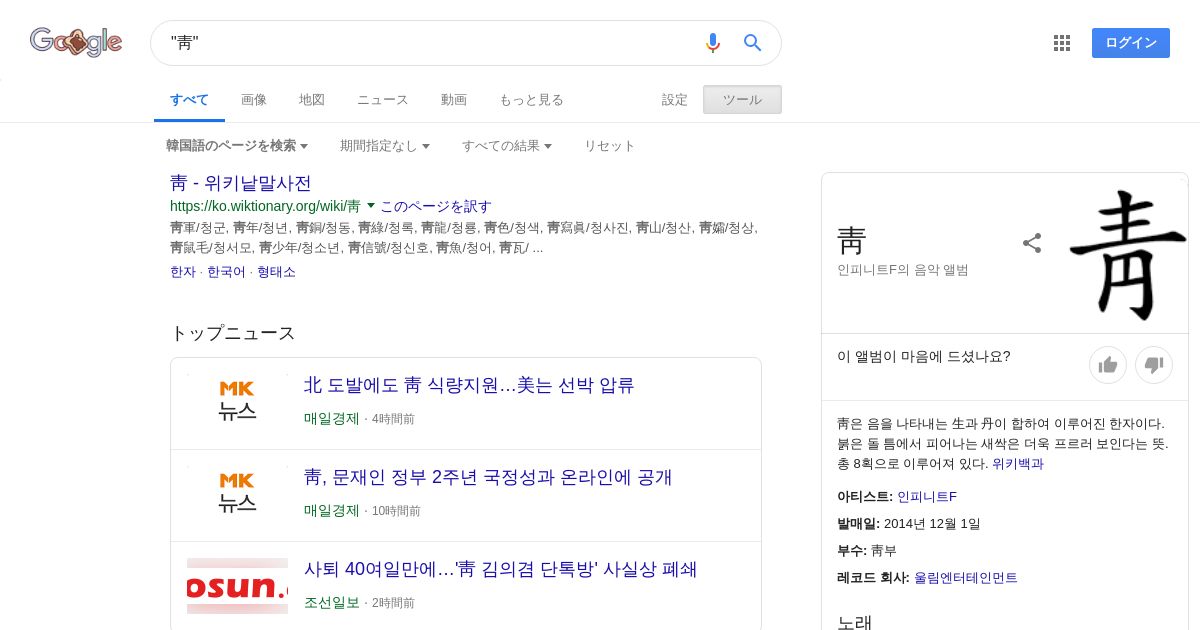Click 인피니트F의 음악 앨범 subtitle
Image resolution: width=1200 pixels, height=630 pixels.
tap(903, 270)
